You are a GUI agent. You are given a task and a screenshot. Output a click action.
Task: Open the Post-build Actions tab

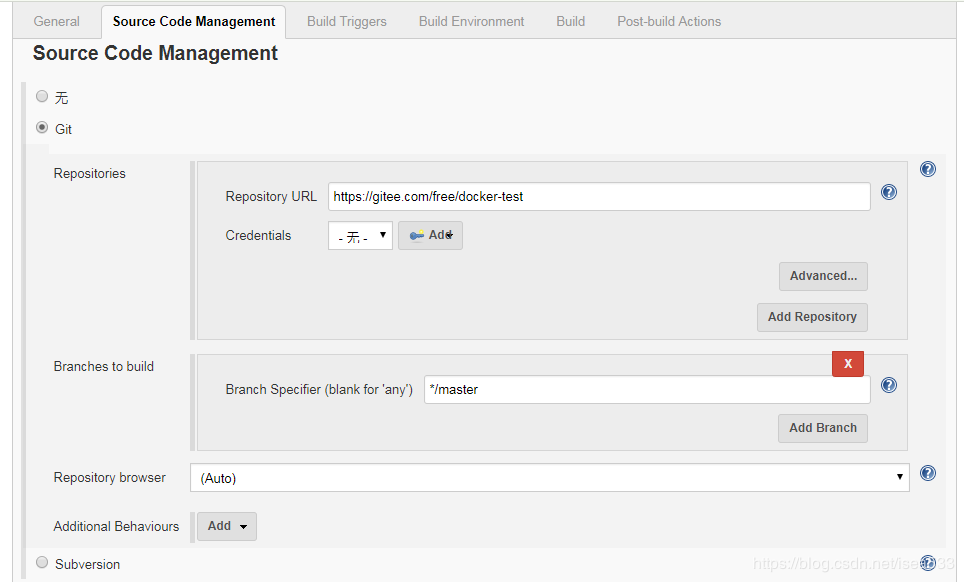(x=668, y=20)
